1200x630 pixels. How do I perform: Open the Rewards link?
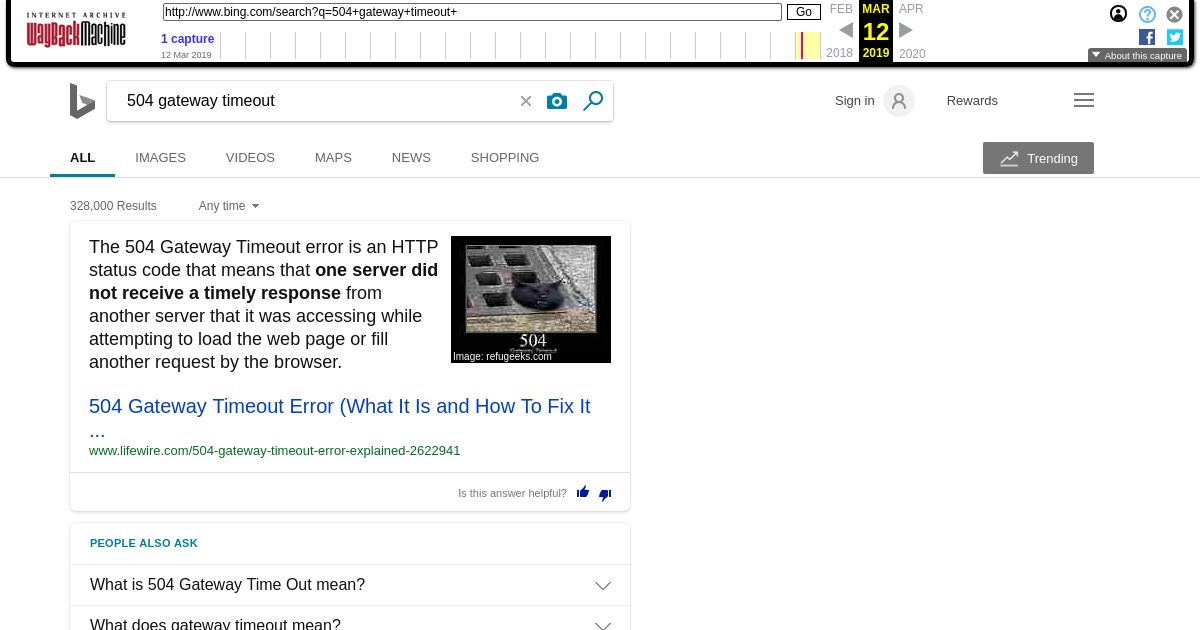972,101
